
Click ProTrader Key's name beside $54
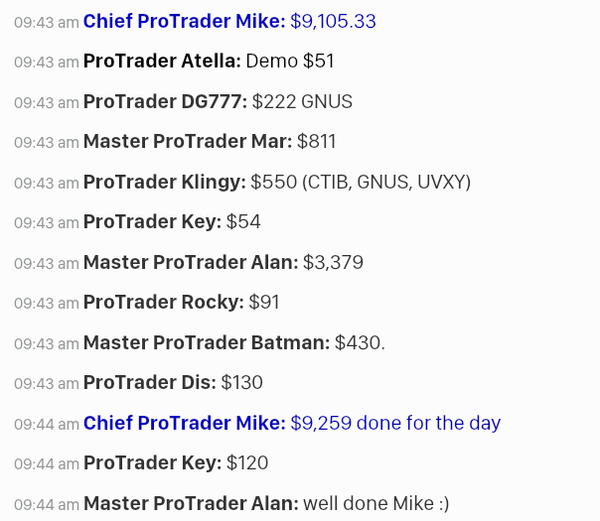152,222
